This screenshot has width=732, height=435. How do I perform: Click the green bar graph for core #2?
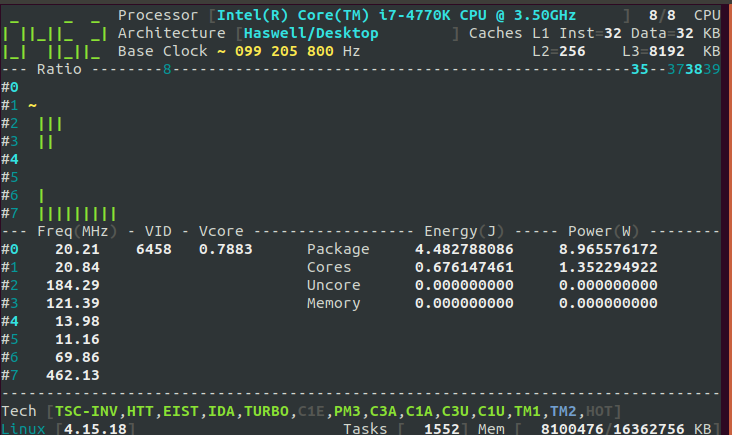(x=50, y=124)
